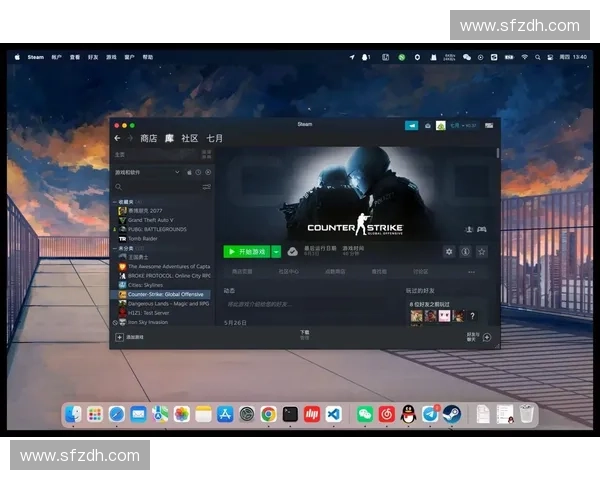Screen dimensions: 600x480
Task: Click the cloud sync status icon
Action: (292, 252)
